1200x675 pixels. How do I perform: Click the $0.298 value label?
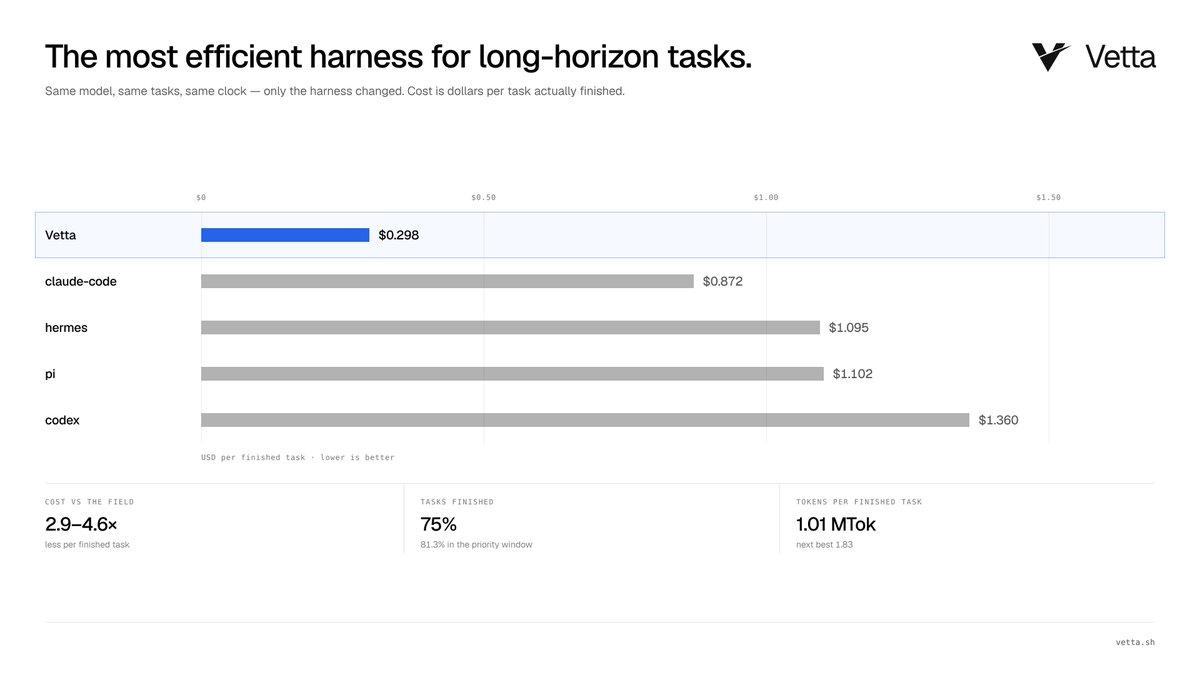[398, 235]
